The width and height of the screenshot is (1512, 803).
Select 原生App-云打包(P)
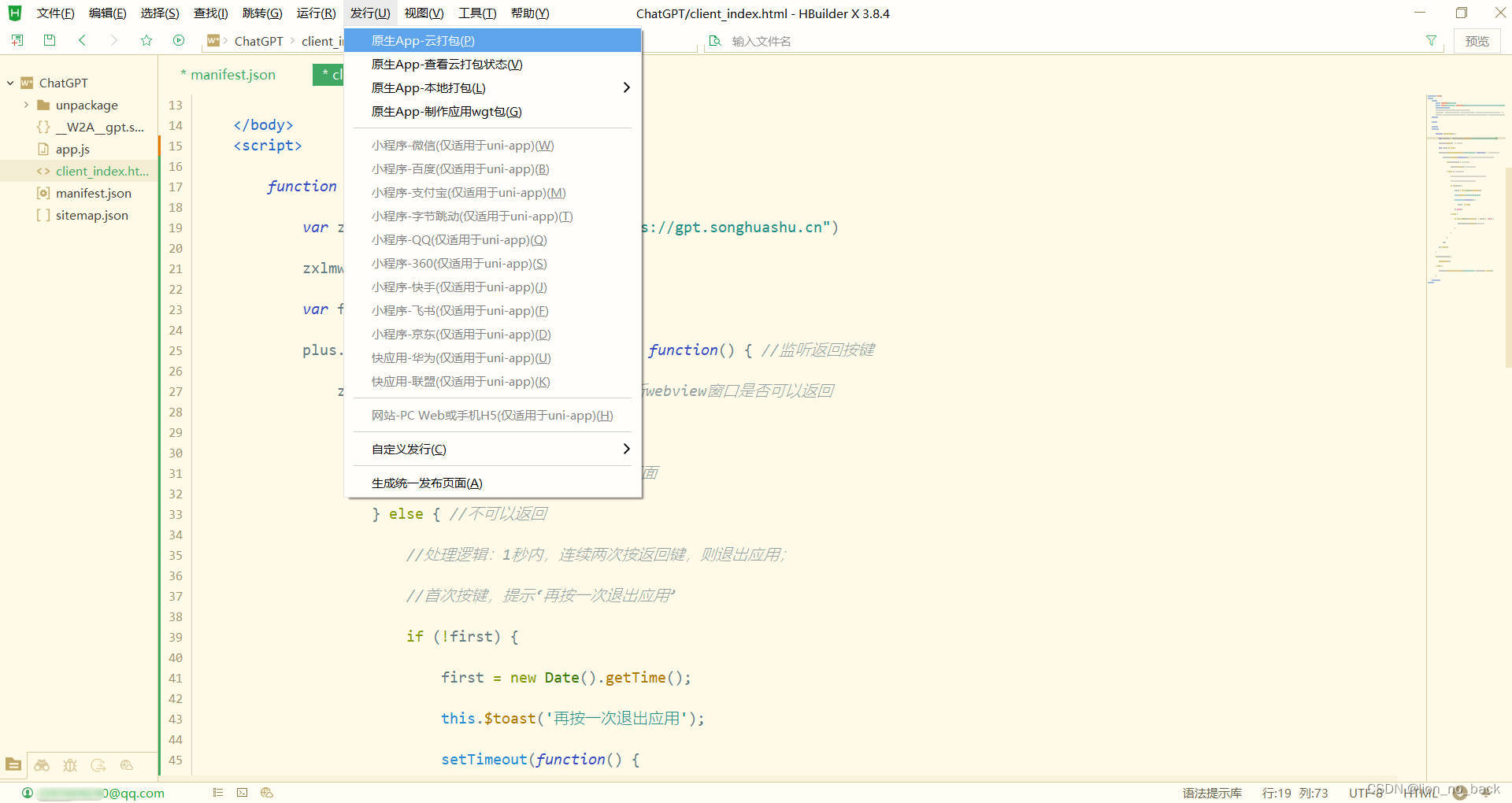(493, 40)
